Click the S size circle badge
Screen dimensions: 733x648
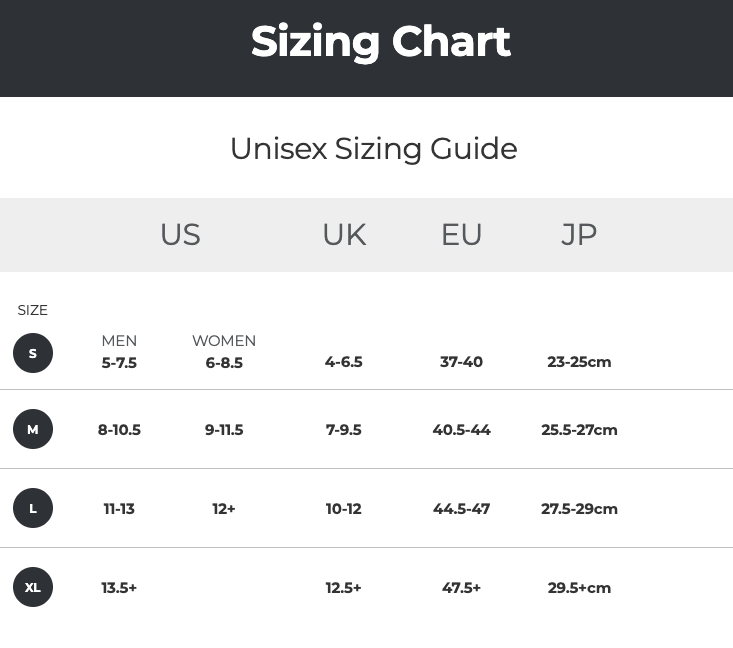pos(33,353)
